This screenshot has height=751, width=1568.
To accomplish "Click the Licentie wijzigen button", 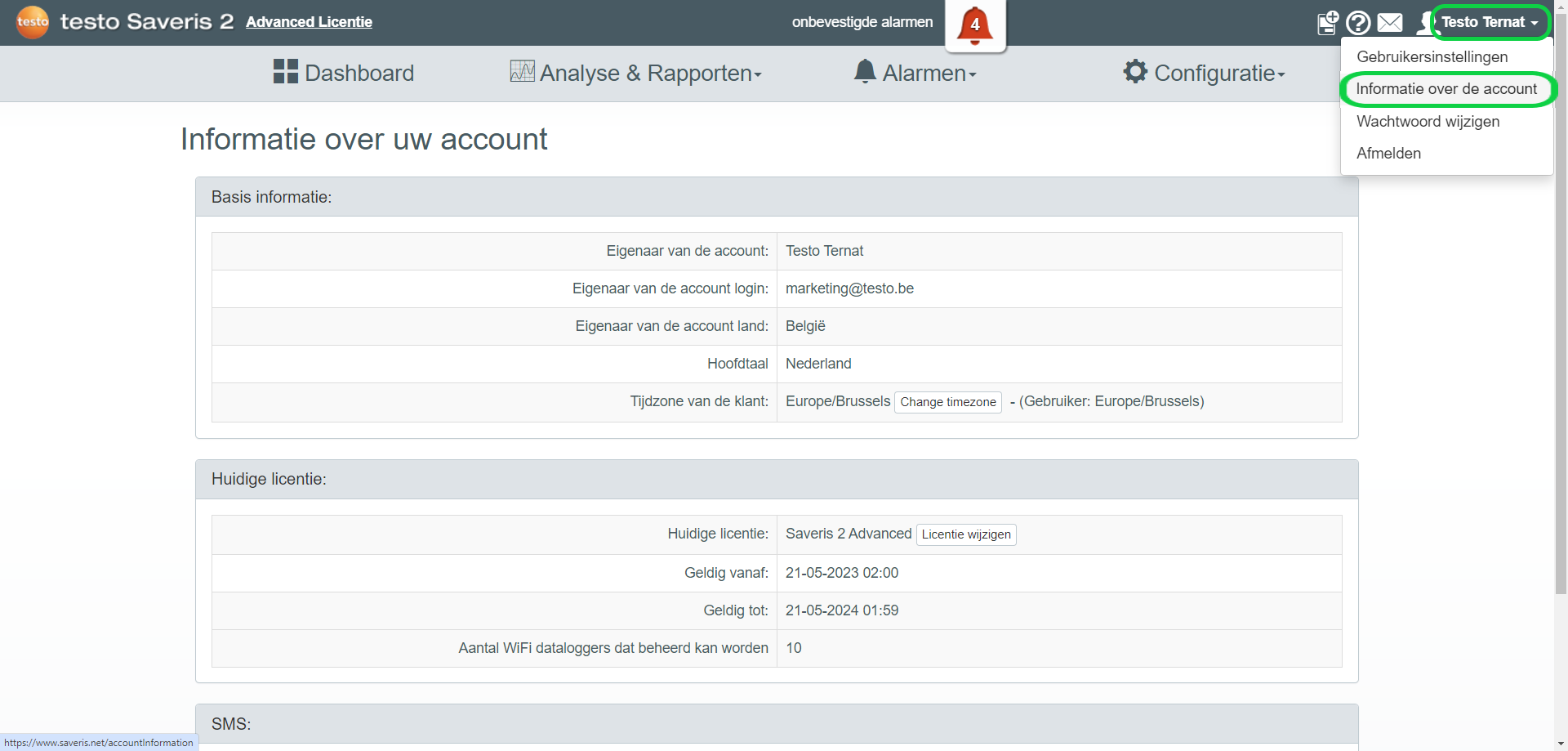I will click(x=966, y=534).
